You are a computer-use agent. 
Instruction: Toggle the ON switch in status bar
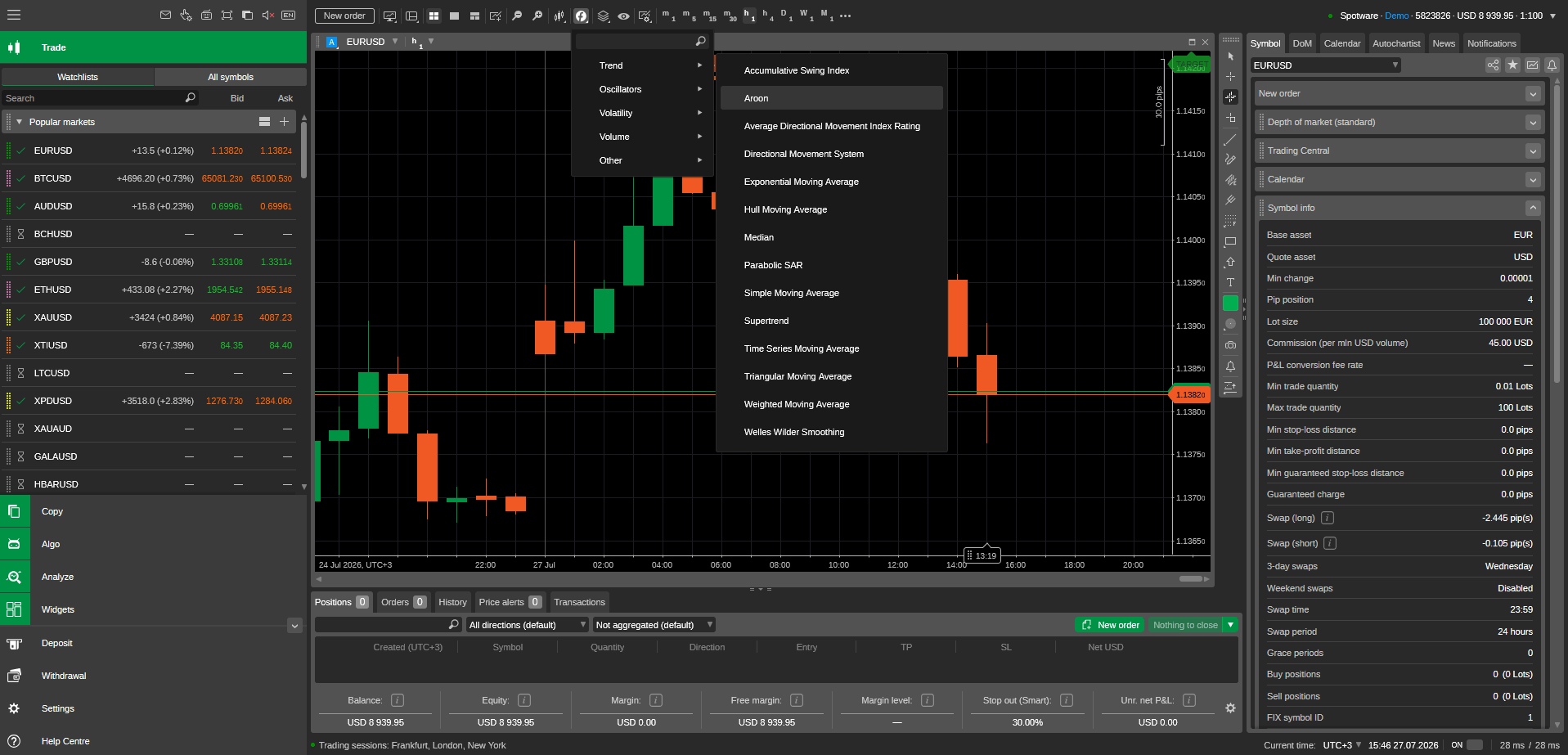click(1475, 745)
